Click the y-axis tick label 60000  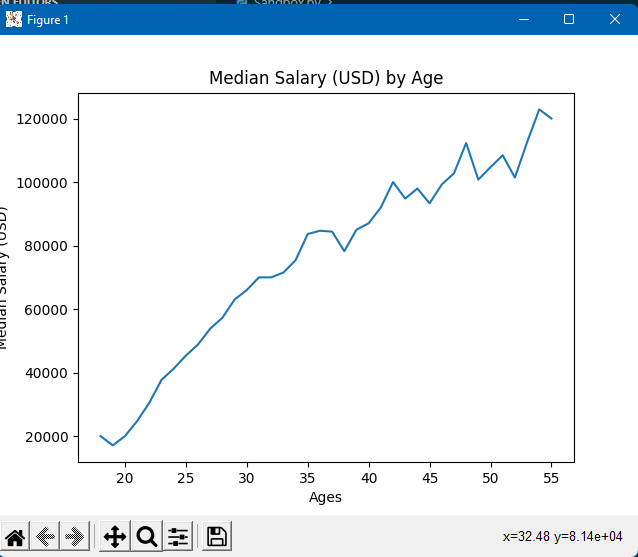coord(46,310)
